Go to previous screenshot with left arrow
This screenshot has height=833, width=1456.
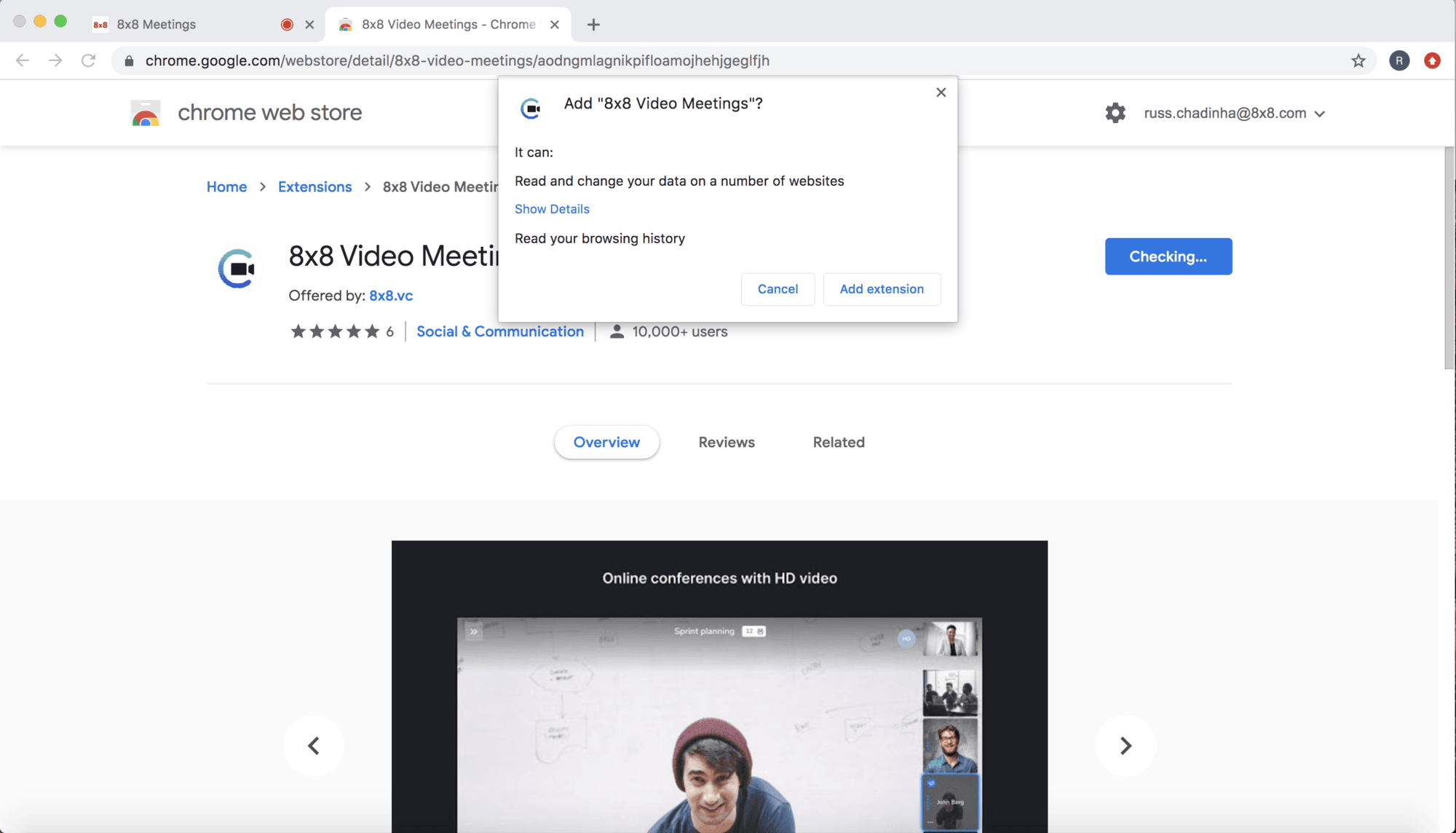(314, 746)
